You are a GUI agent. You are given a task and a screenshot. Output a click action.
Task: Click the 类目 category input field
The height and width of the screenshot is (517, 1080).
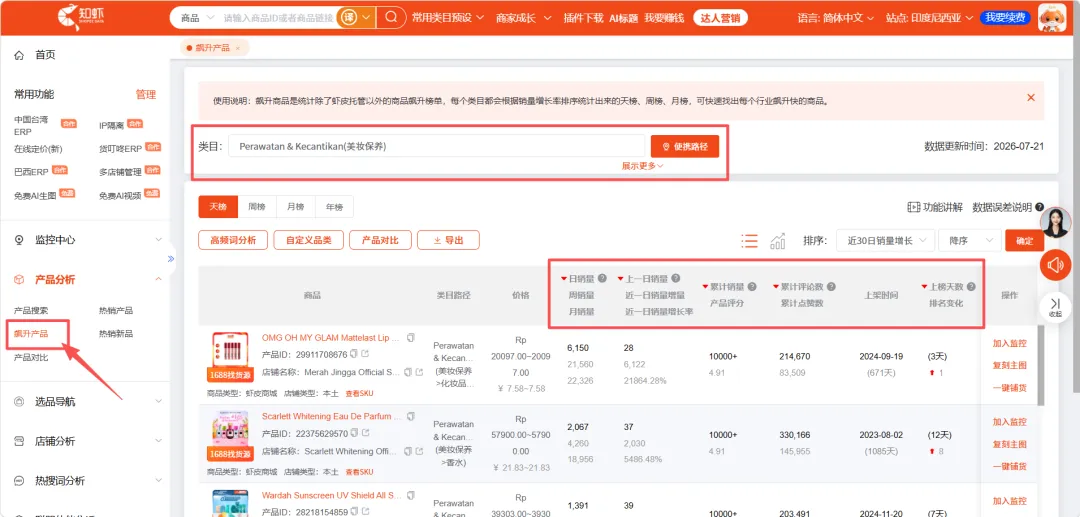pyautogui.click(x=437, y=147)
